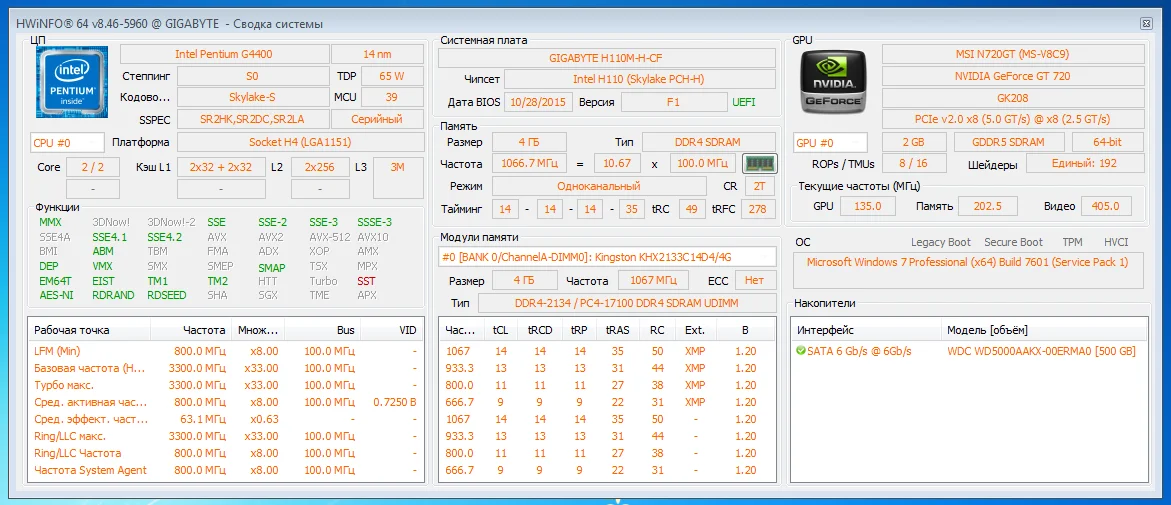Open the GPU #0 selector dropdown
This screenshot has height=505, width=1171.
[x=831, y=142]
